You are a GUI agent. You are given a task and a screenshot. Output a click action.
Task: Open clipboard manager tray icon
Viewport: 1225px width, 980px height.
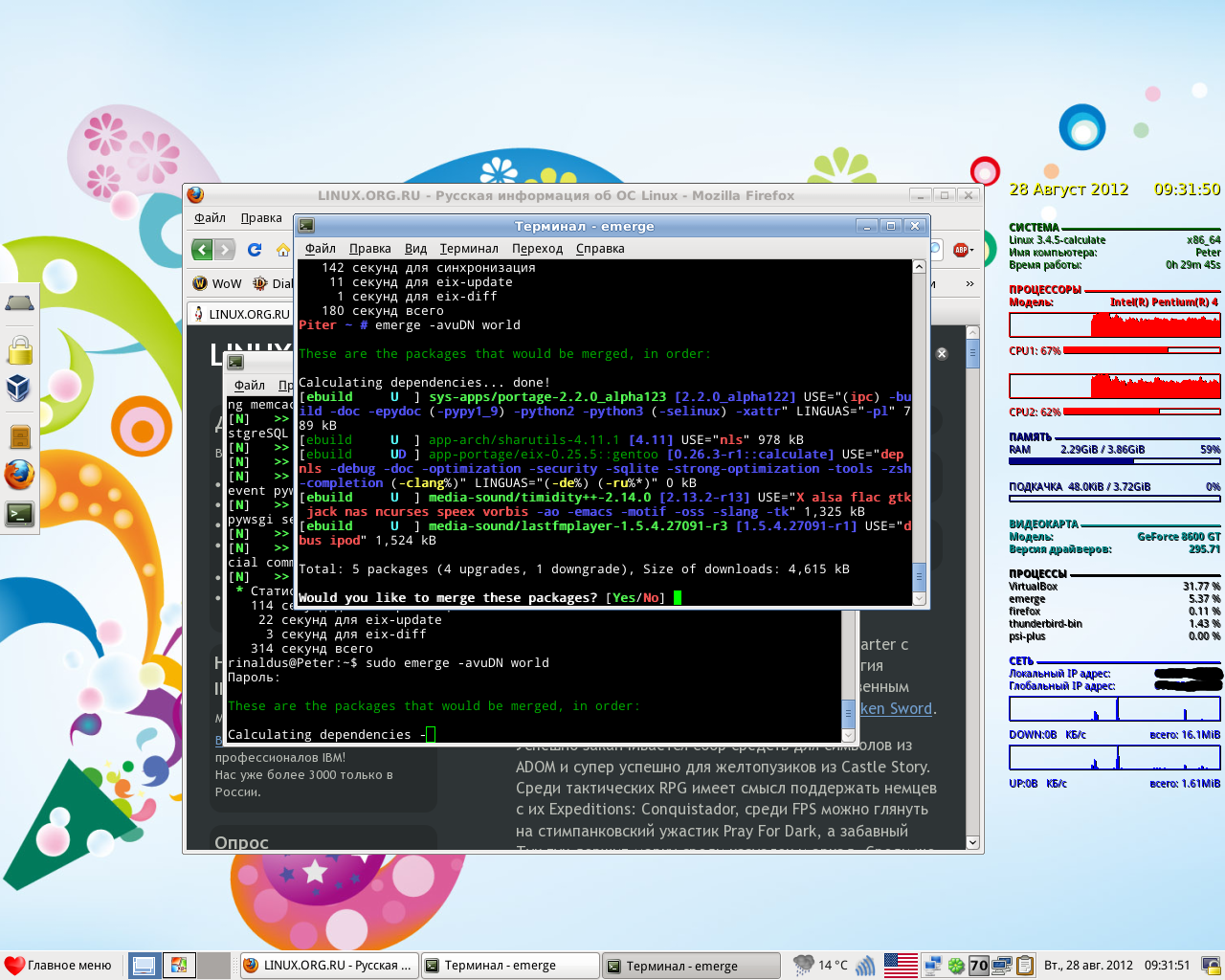1025,965
